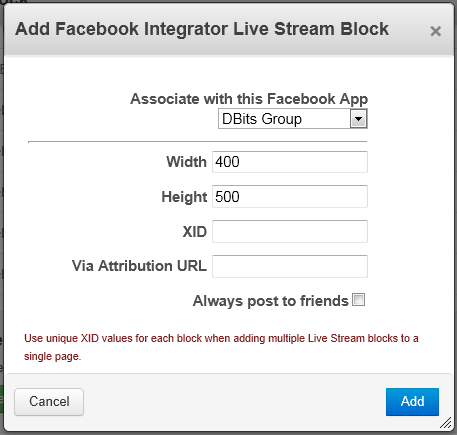Click the blue Add button
457x435 pixels.
(412, 402)
